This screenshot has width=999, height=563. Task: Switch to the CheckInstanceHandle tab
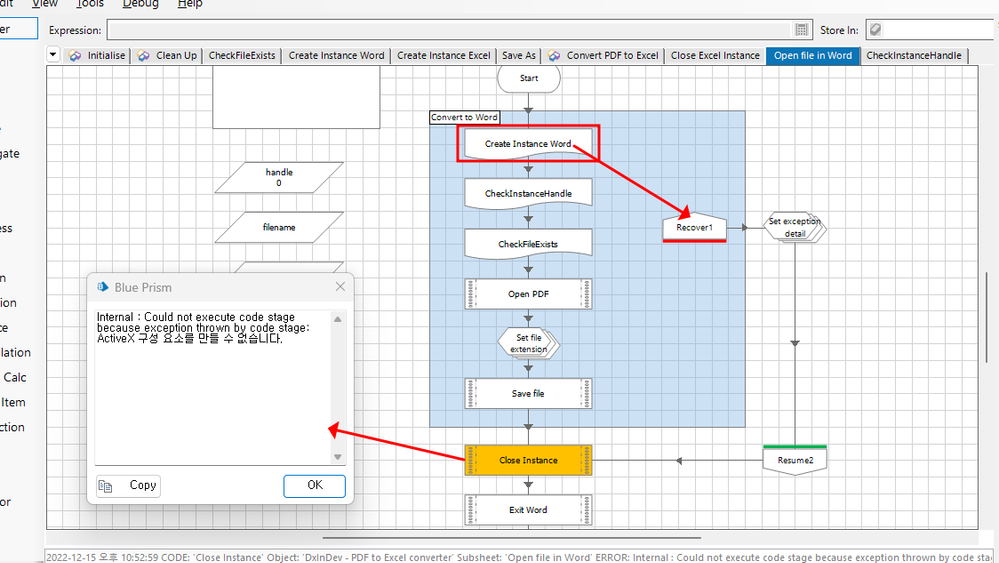tap(908, 55)
